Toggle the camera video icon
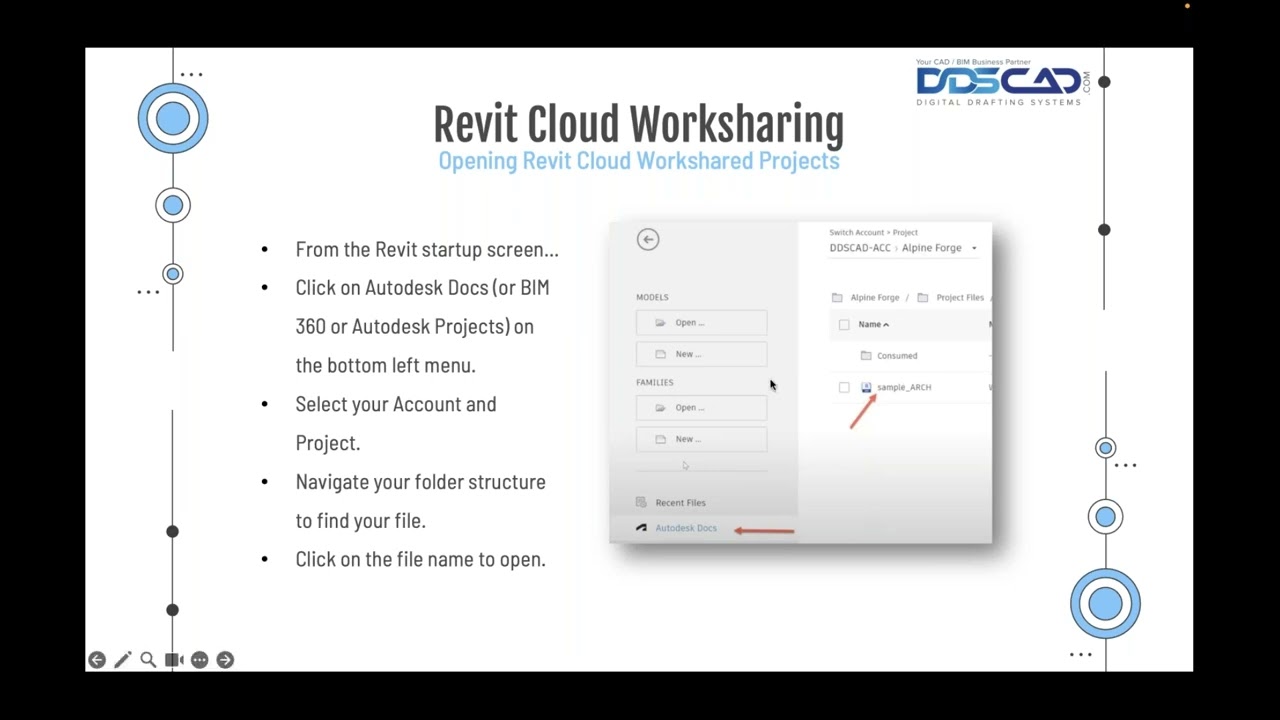The width and height of the screenshot is (1280, 720). tap(173, 660)
